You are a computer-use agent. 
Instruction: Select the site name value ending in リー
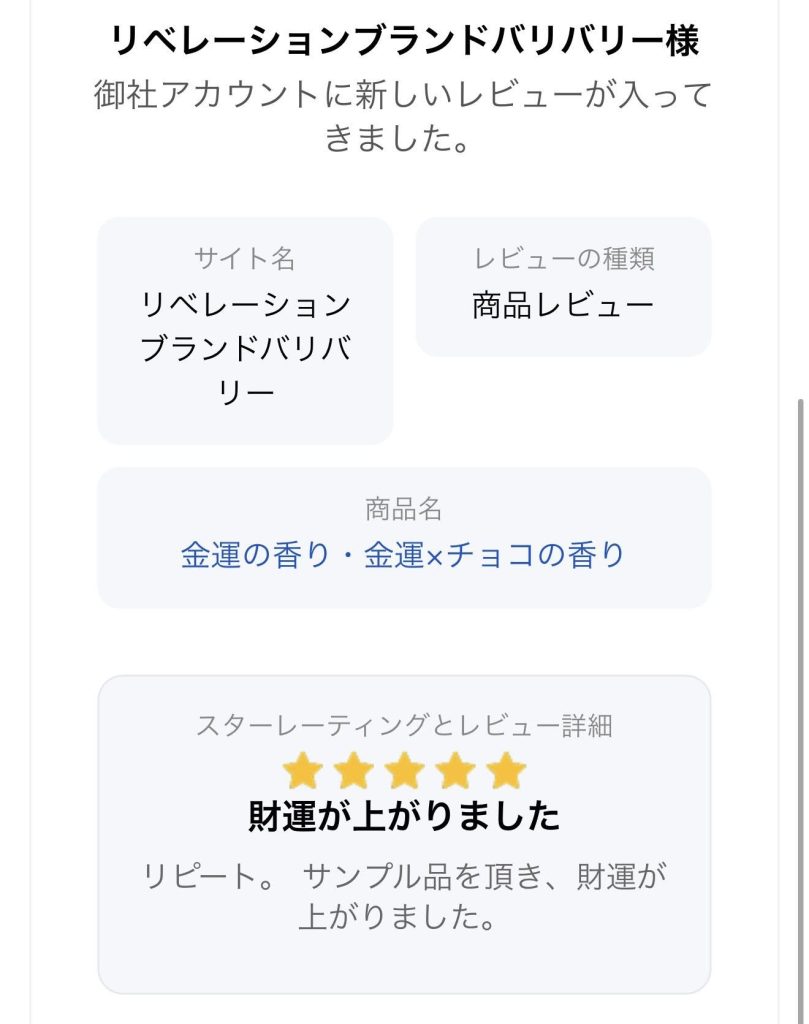(x=245, y=393)
